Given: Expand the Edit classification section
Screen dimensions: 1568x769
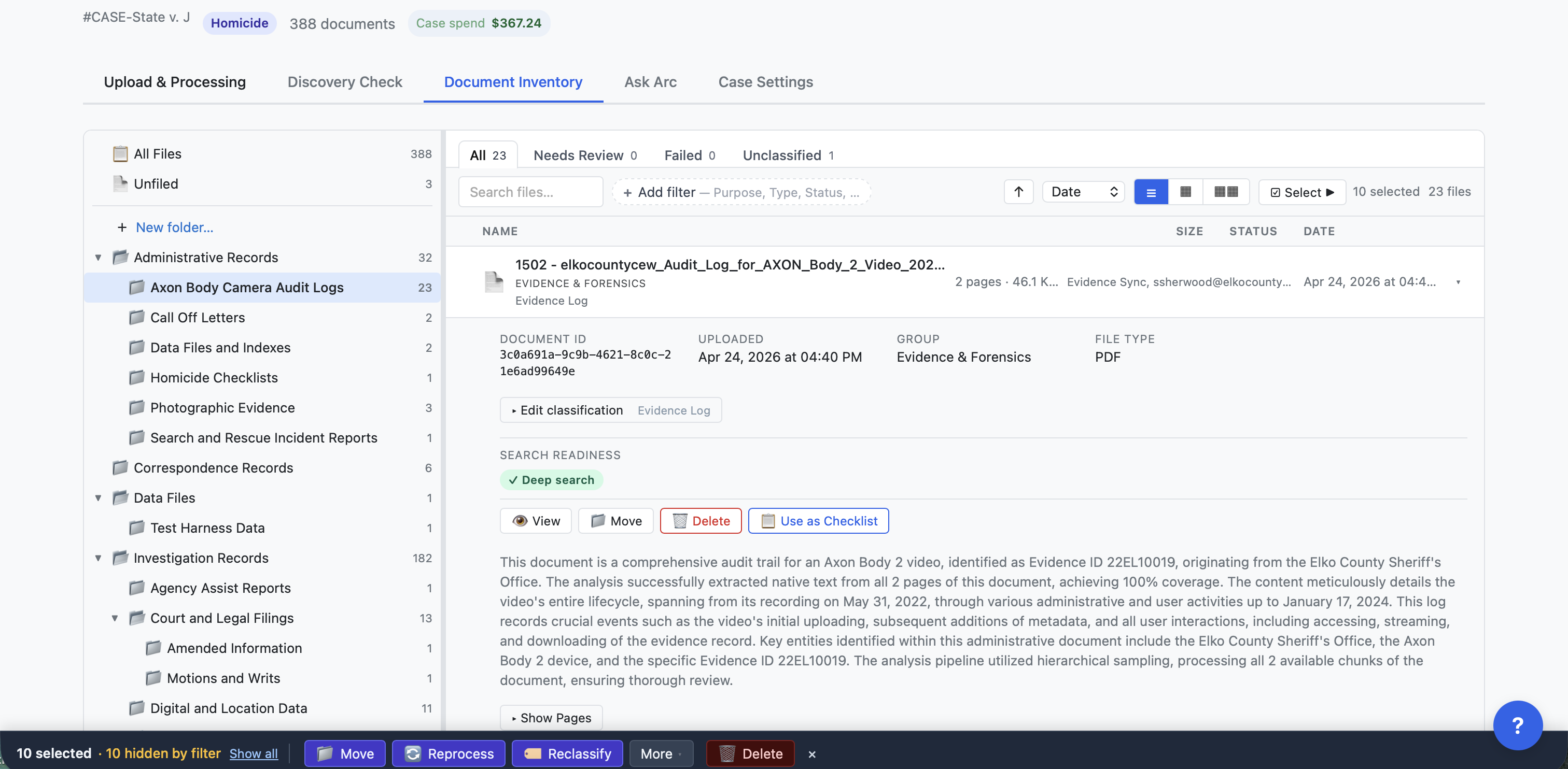Looking at the screenshot, I should coord(610,410).
